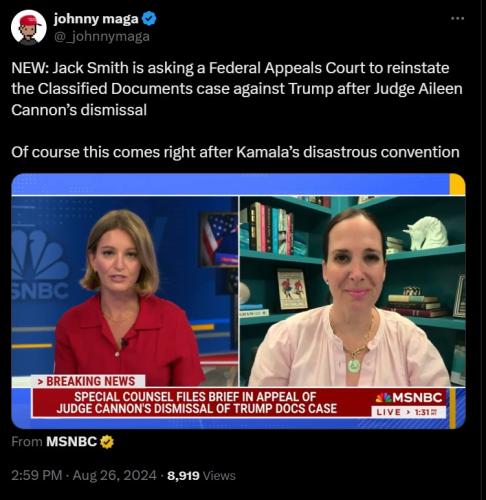Play the embedded MSNBC video clip

click(238, 301)
